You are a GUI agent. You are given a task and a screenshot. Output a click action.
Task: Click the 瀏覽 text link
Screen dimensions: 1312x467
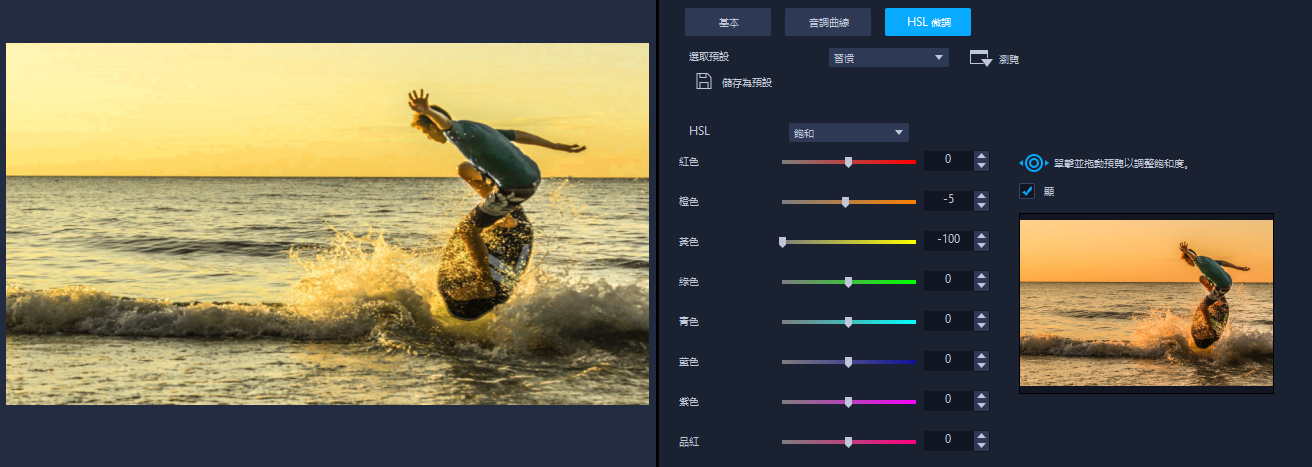pos(1009,60)
